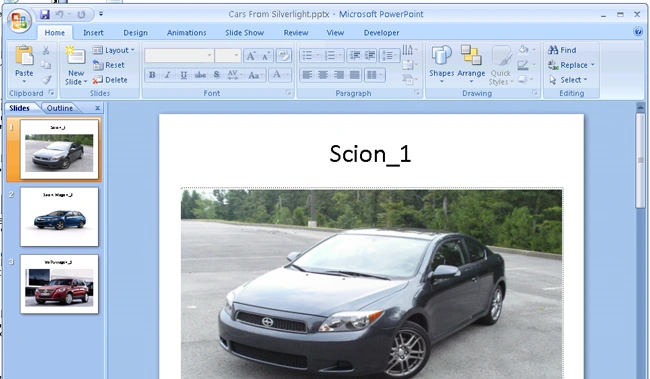This screenshot has width=650, height=379.
Task: Undo the last action
Action: pos(59,15)
